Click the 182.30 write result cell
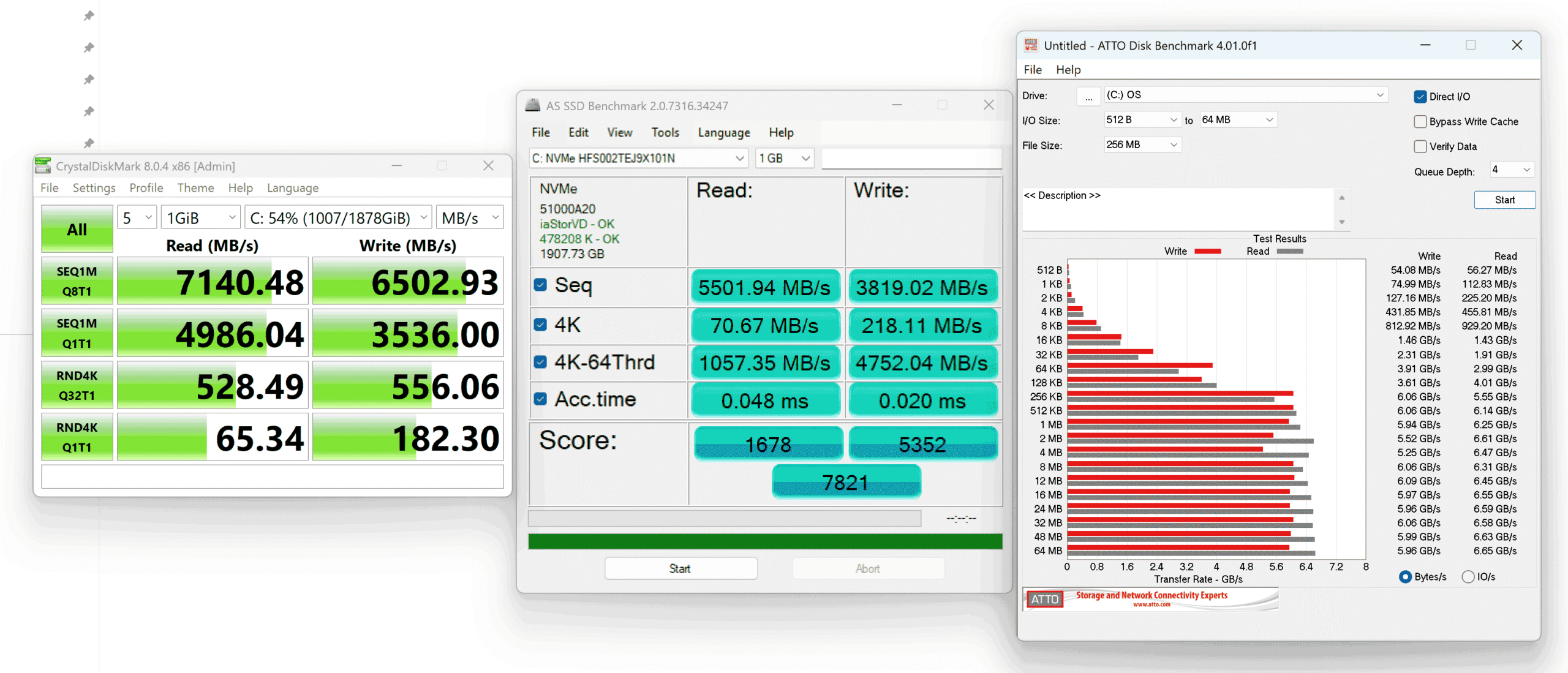 408,437
